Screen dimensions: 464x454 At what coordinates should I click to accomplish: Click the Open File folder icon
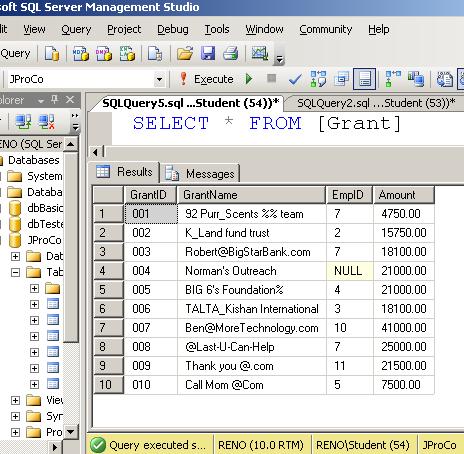click(x=185, y=54)
